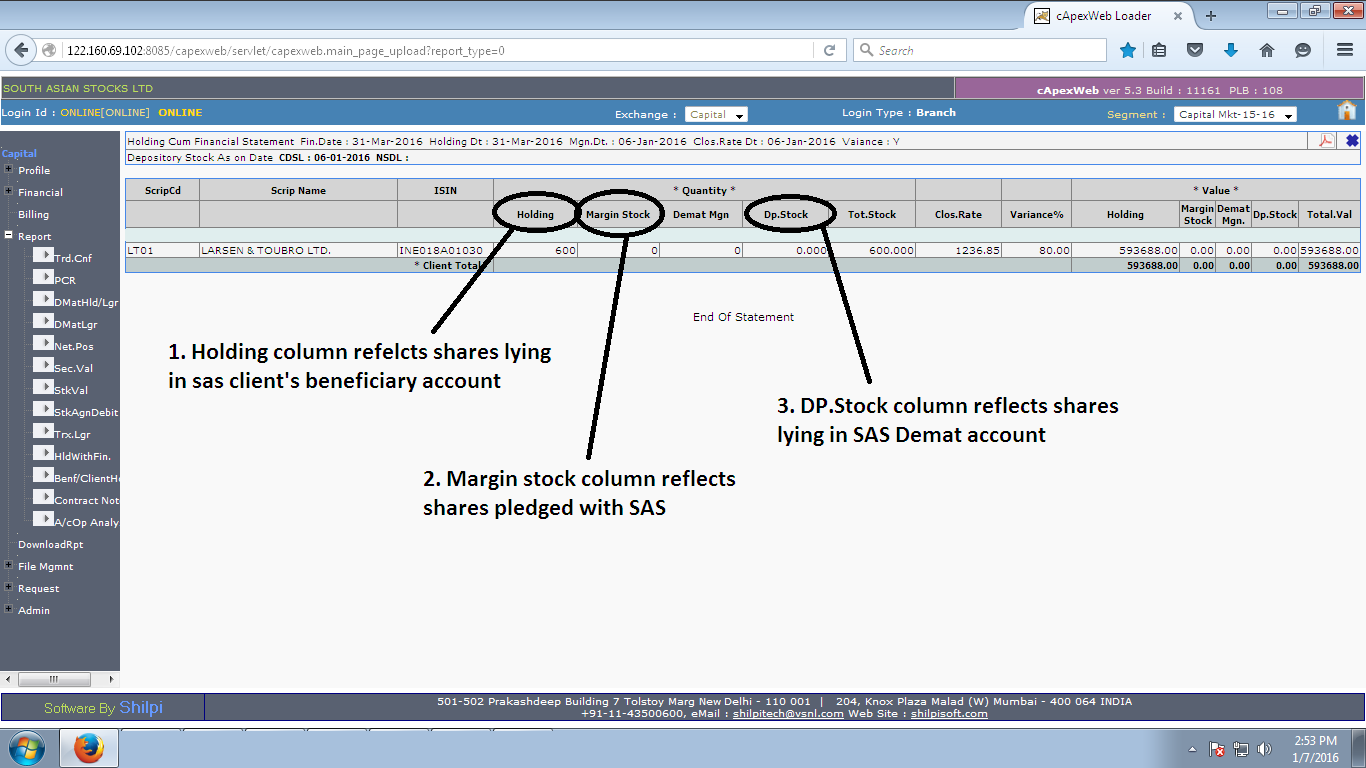Select Billing in the sidebar
This screenshot has height=768, width=1366.
[33, 214]
